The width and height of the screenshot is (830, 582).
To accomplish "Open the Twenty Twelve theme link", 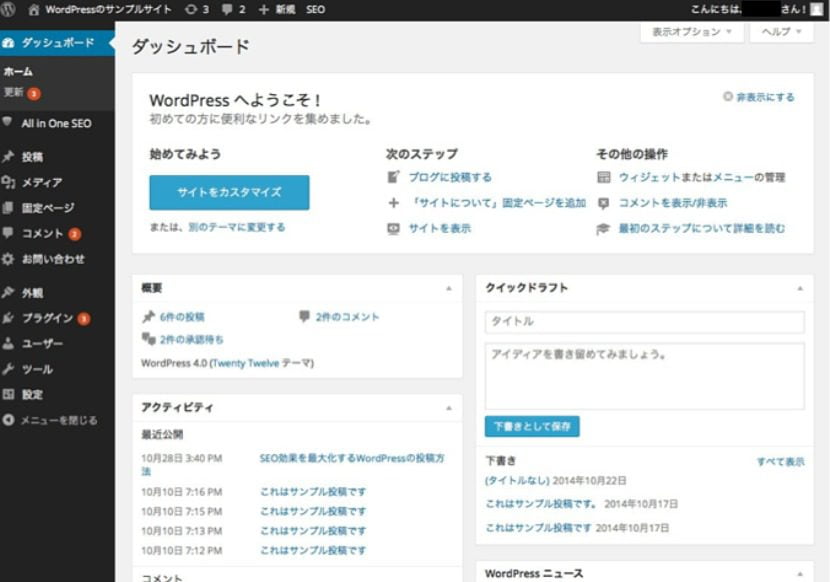I will coord(246,363).
